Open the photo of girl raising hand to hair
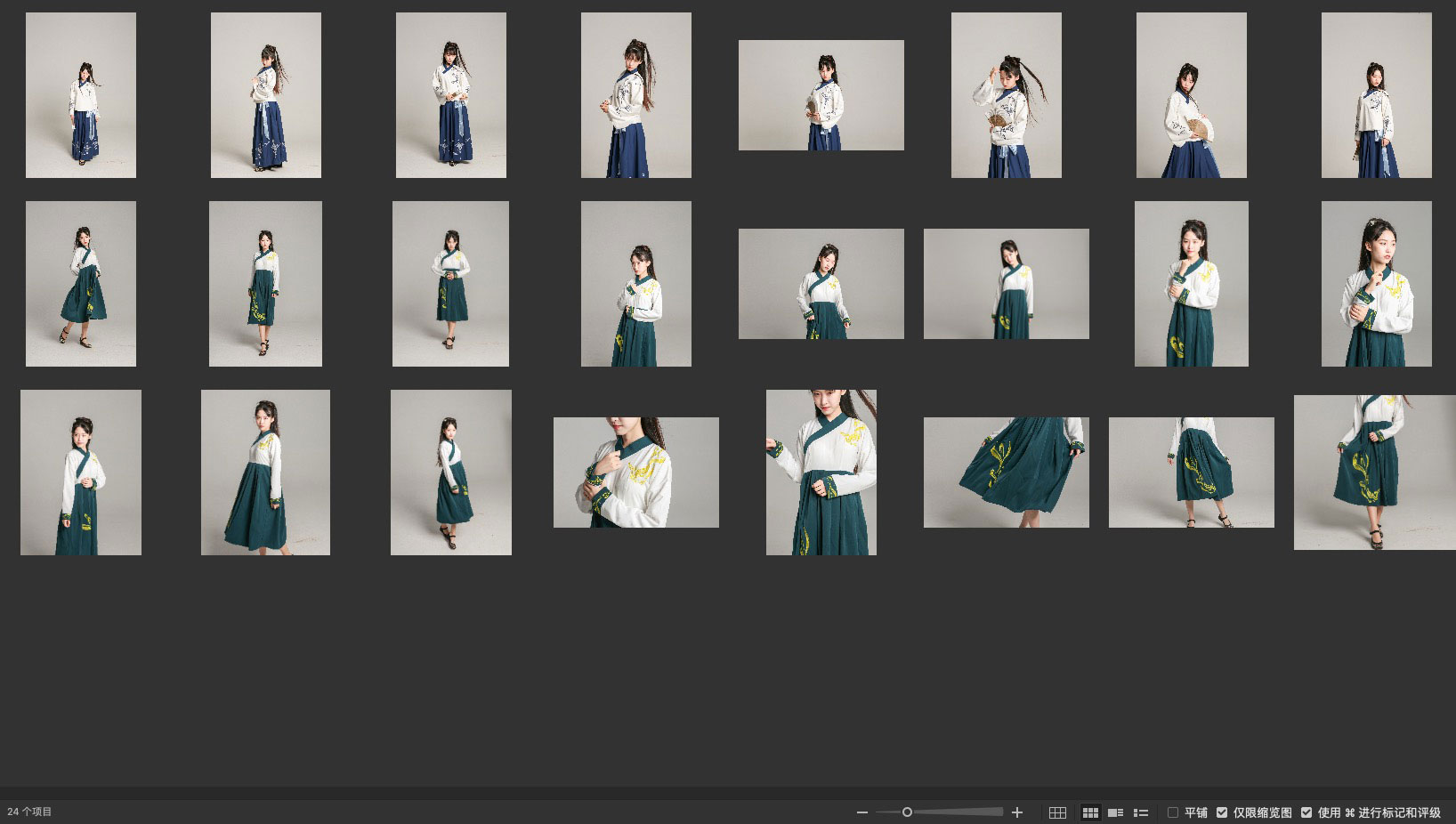This screenshot has width=1456, height=824. pyautogui.click(x=1006, y=95)
